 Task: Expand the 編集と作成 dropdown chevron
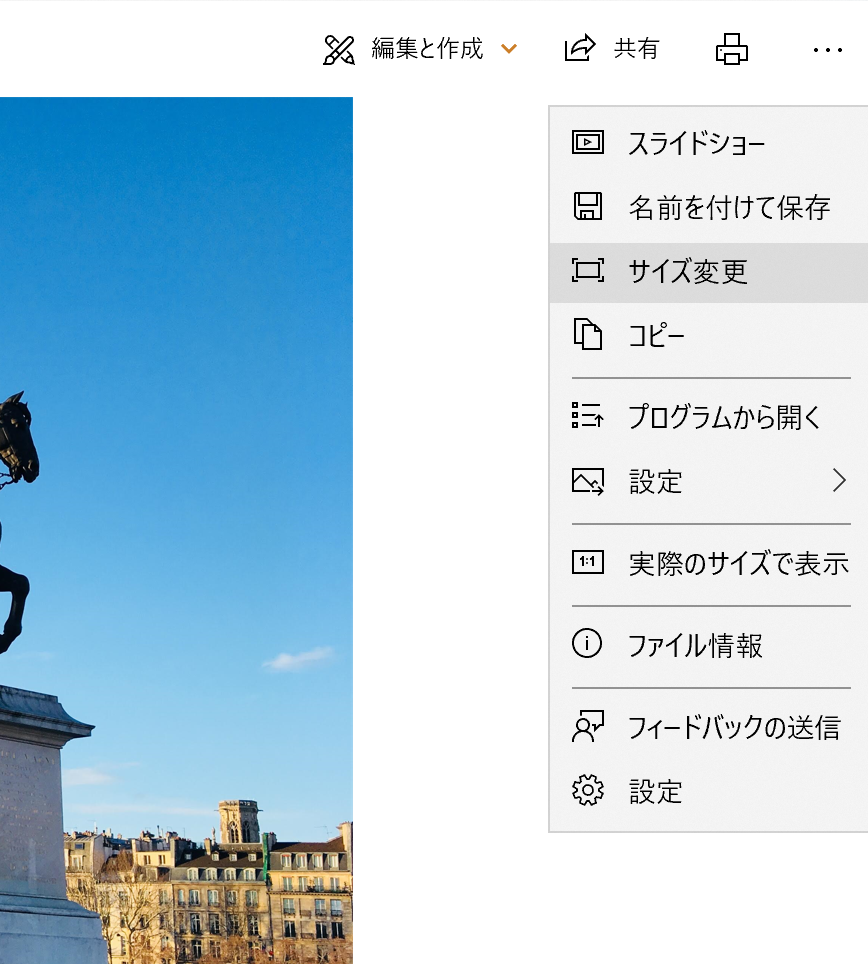[509, 49]
